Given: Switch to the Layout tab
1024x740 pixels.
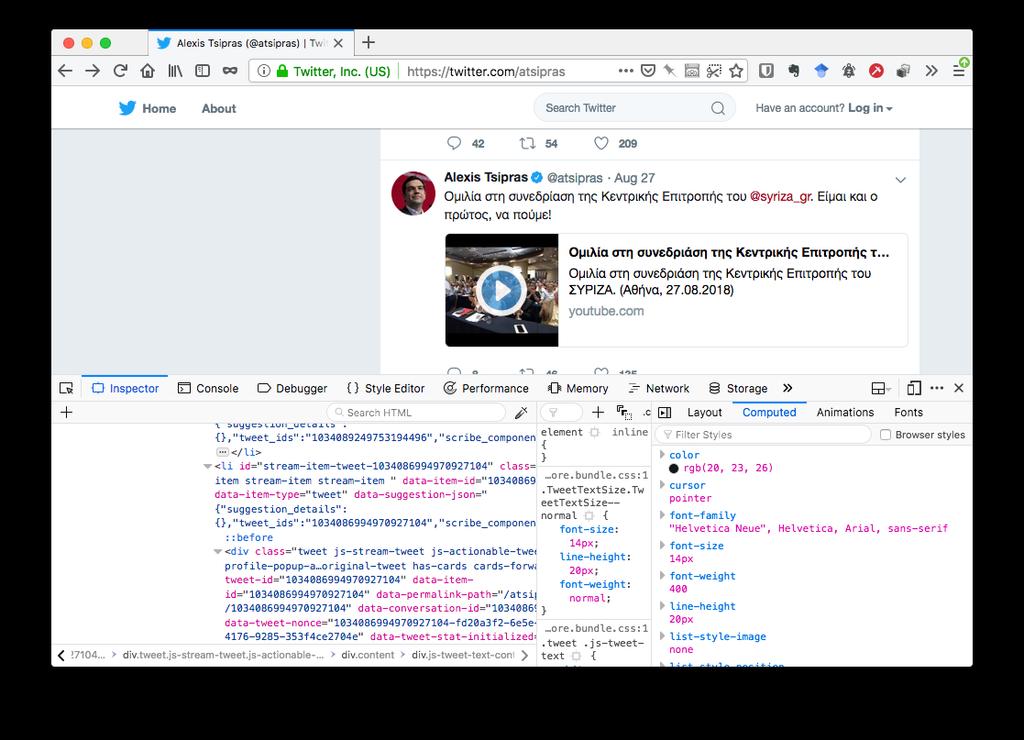Looking at the screenshot, I should point(704,412).
